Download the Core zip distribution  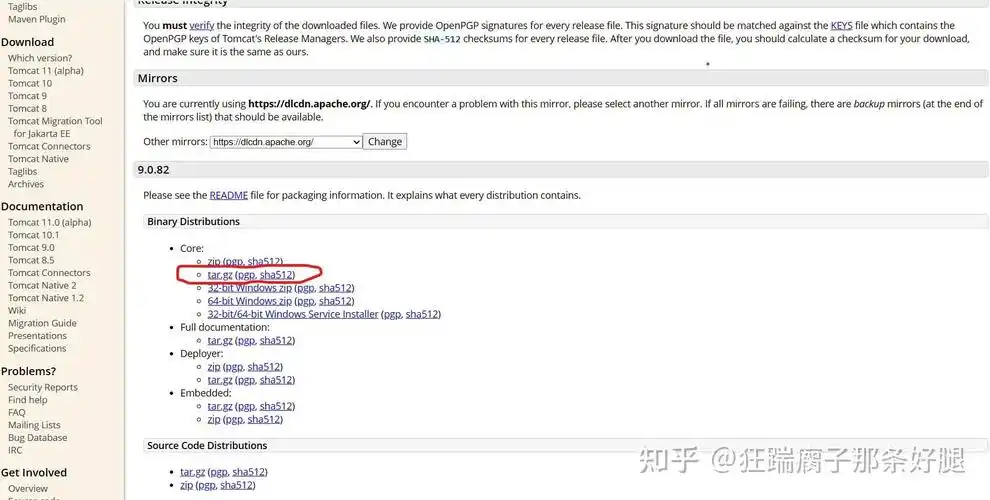[214, 261]
